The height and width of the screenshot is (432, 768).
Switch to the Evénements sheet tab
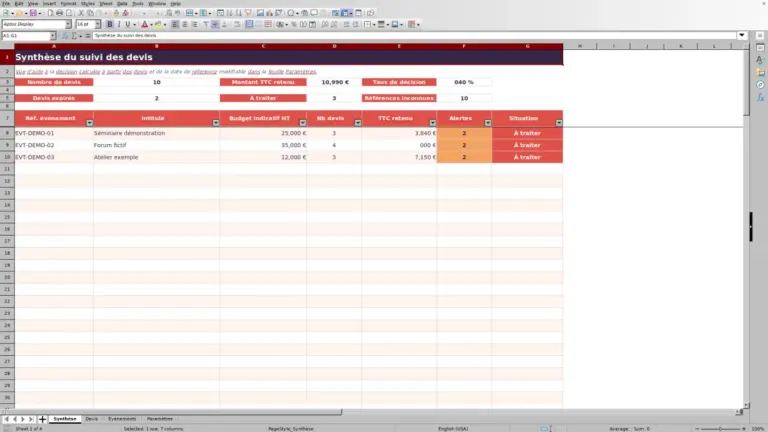click(122, 419)
